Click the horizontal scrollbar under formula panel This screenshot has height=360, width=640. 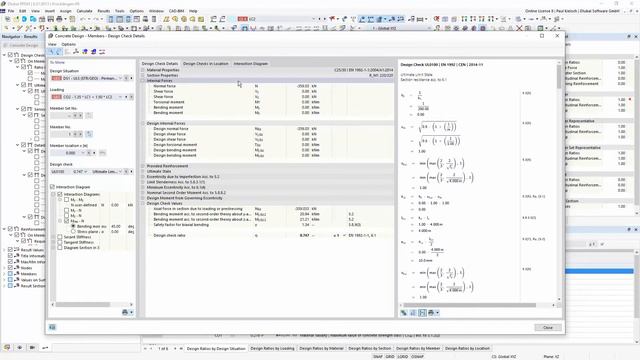(x=469, y=305)
